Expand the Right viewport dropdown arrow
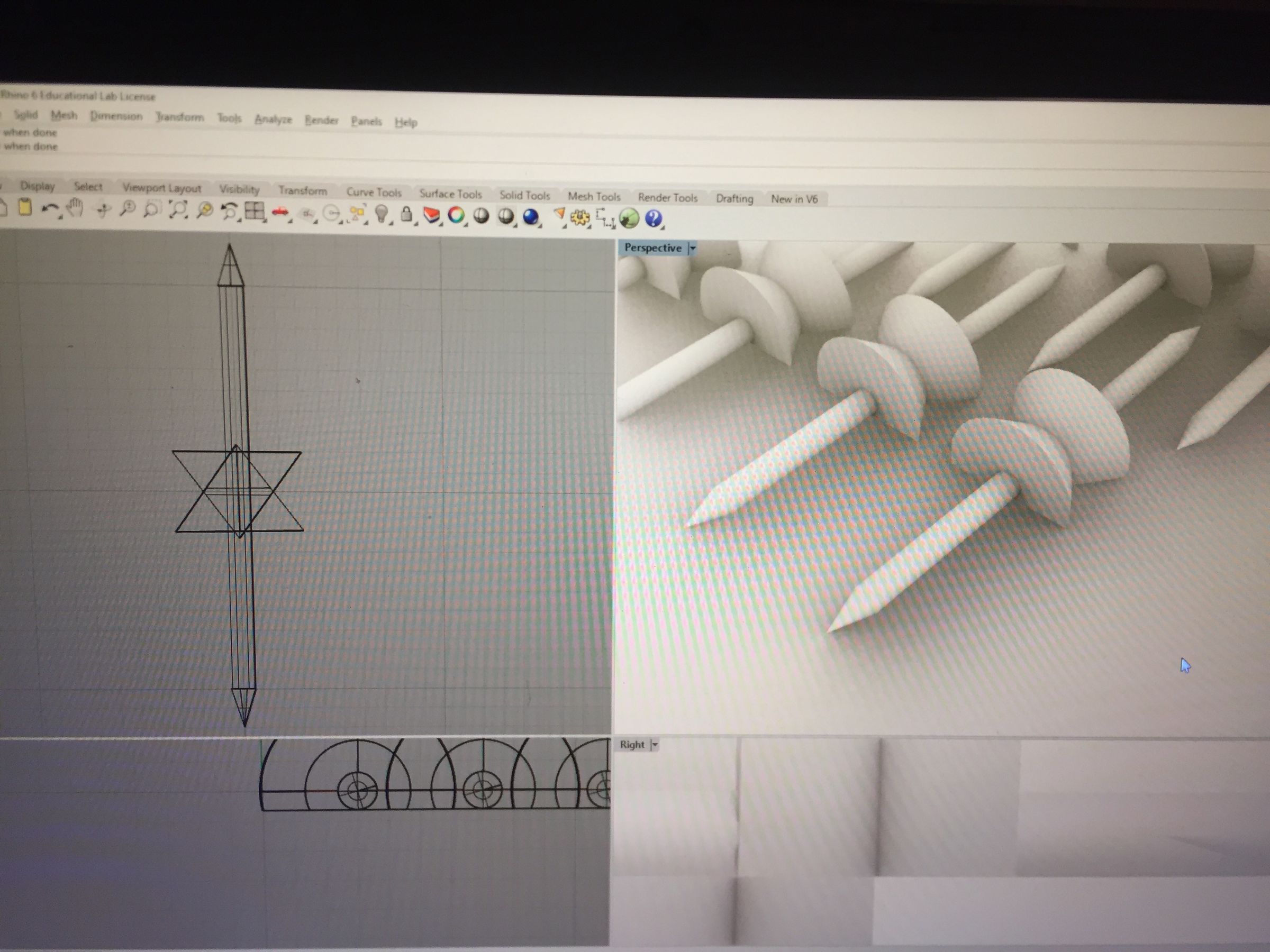 pyautogui.click(x=655, y=745)
